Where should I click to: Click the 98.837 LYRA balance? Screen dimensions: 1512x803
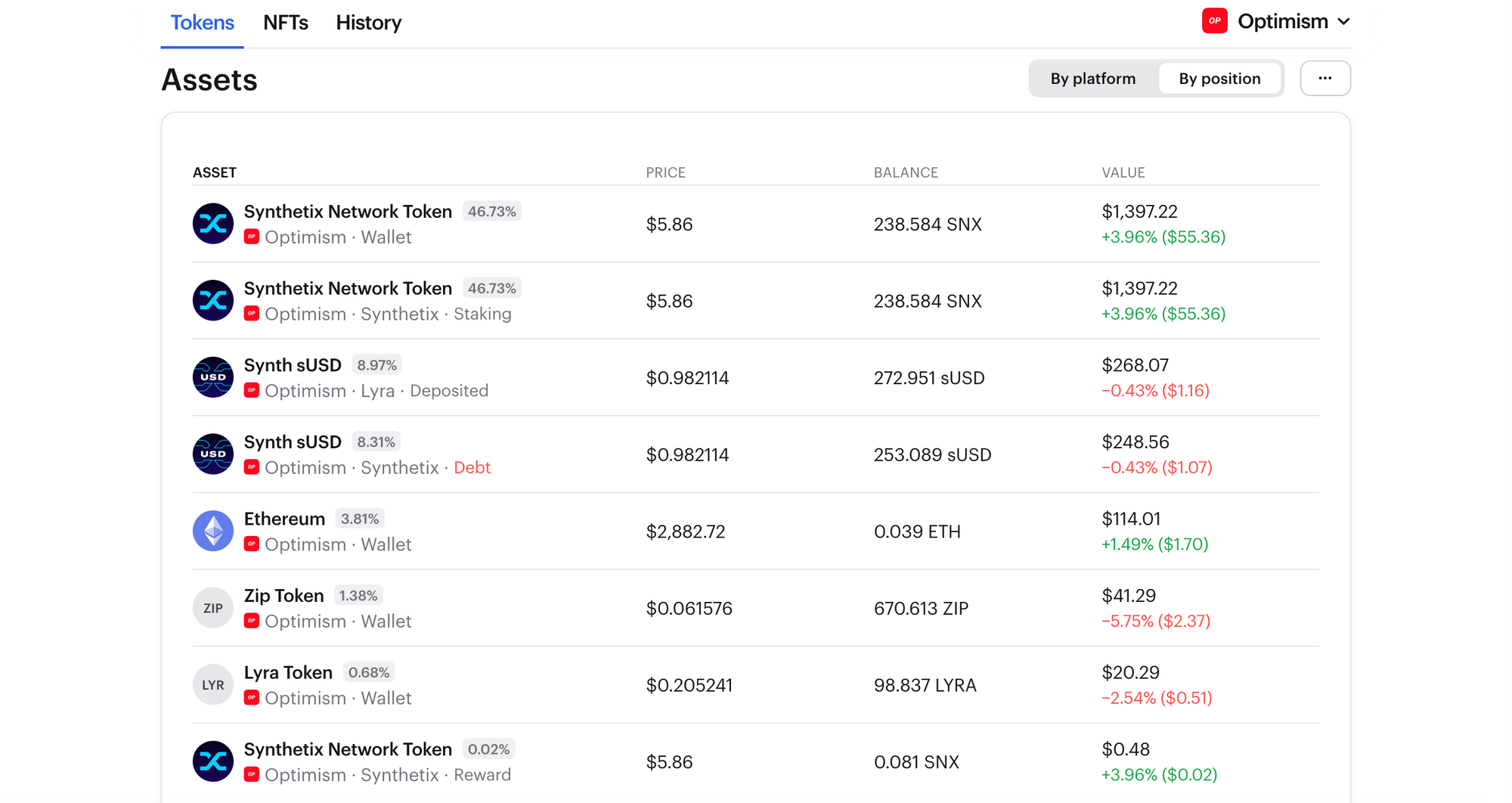point(925,685)
